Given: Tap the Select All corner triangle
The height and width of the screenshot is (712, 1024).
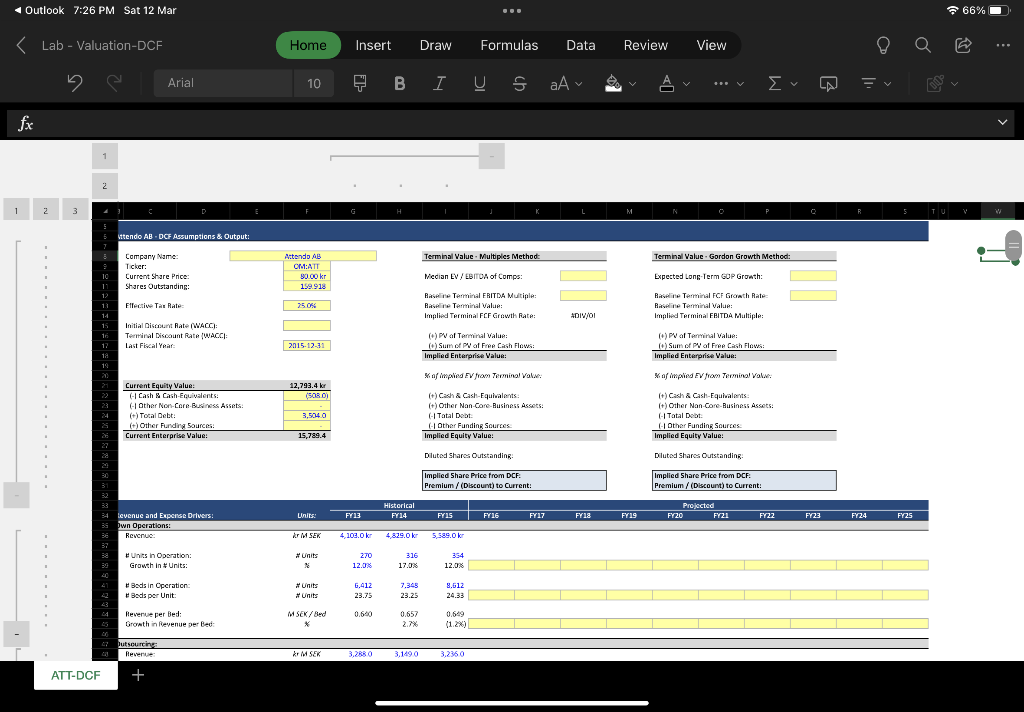Looking at the screenshot, I should coord(105,211).
